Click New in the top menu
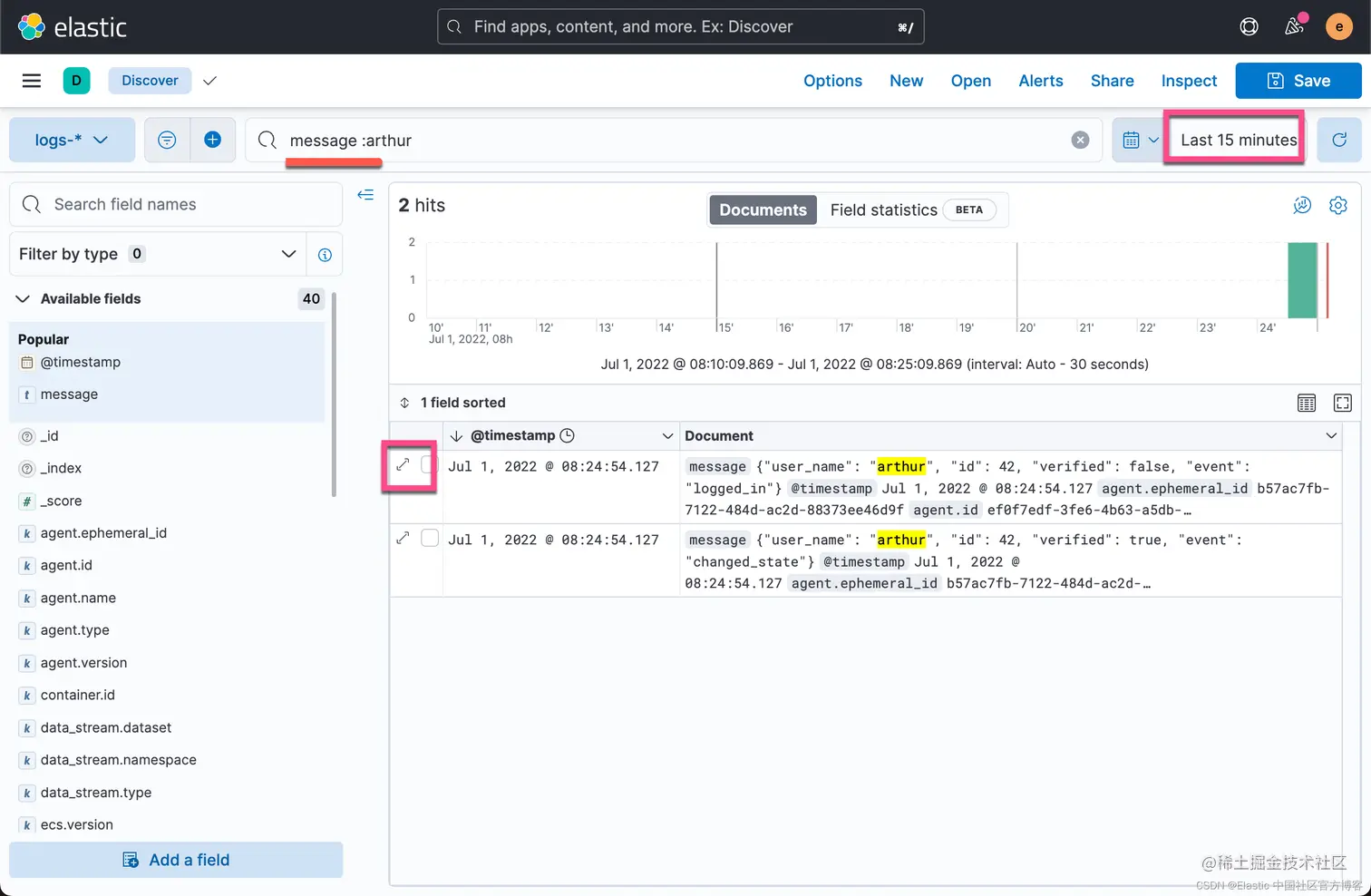 coord(906,81)
